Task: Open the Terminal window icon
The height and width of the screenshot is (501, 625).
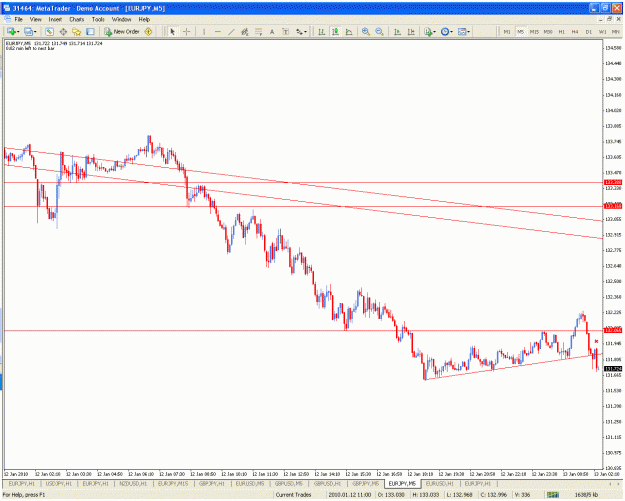Action: pyautogui.click(x=90, y=31)
